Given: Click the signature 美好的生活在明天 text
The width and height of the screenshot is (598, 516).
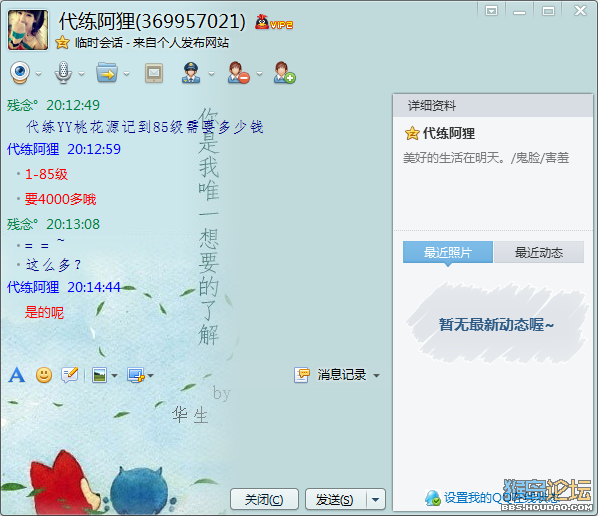Looking at the screenshot, I should pyautogui.click(x=486, y=158).
